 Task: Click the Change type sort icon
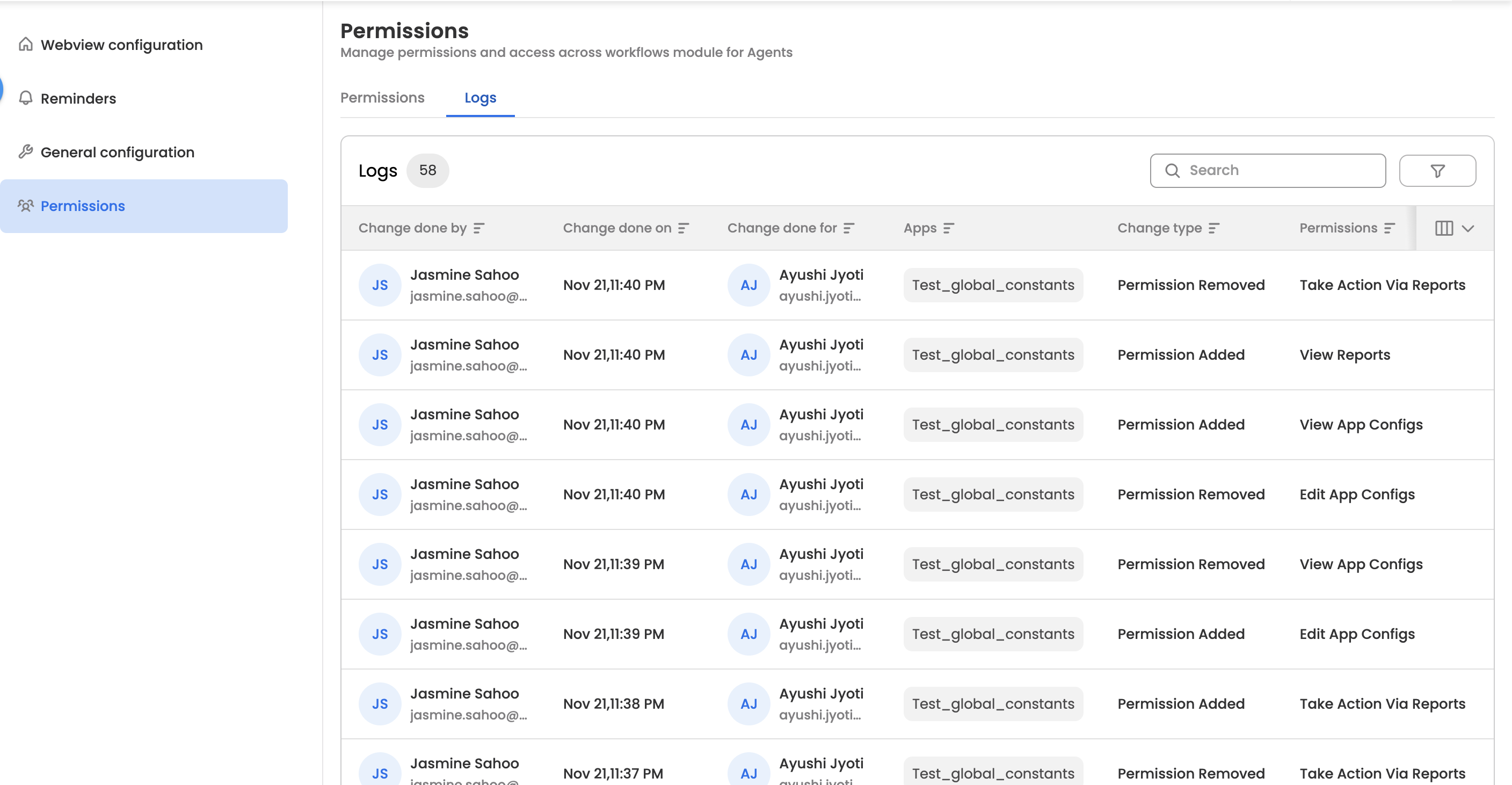tap(1214, 228)
